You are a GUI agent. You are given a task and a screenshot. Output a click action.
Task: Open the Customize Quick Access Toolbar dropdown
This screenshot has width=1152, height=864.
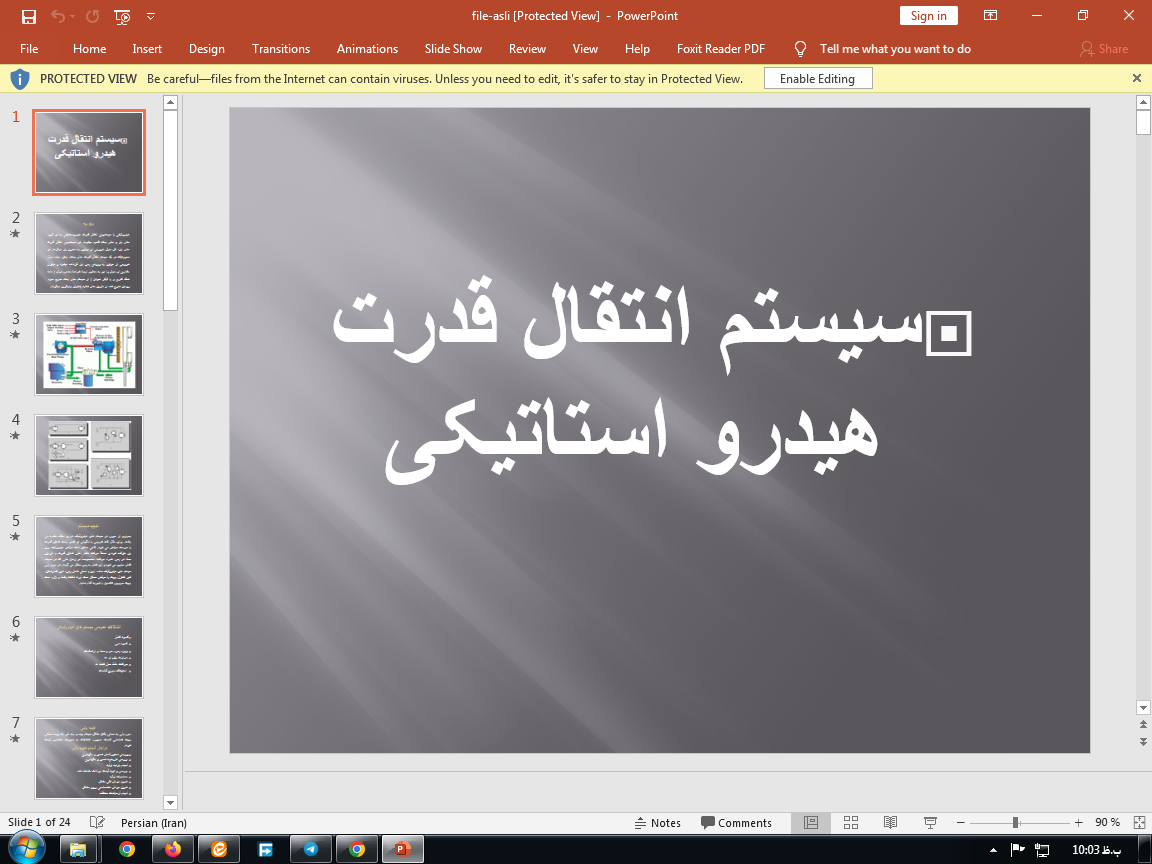click(x=151, y=16)
